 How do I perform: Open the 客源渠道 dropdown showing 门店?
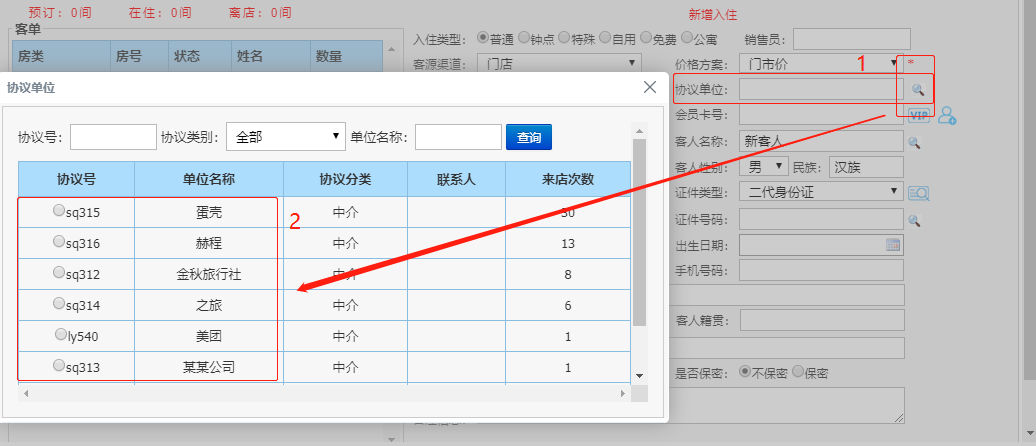tap(559, 64)
